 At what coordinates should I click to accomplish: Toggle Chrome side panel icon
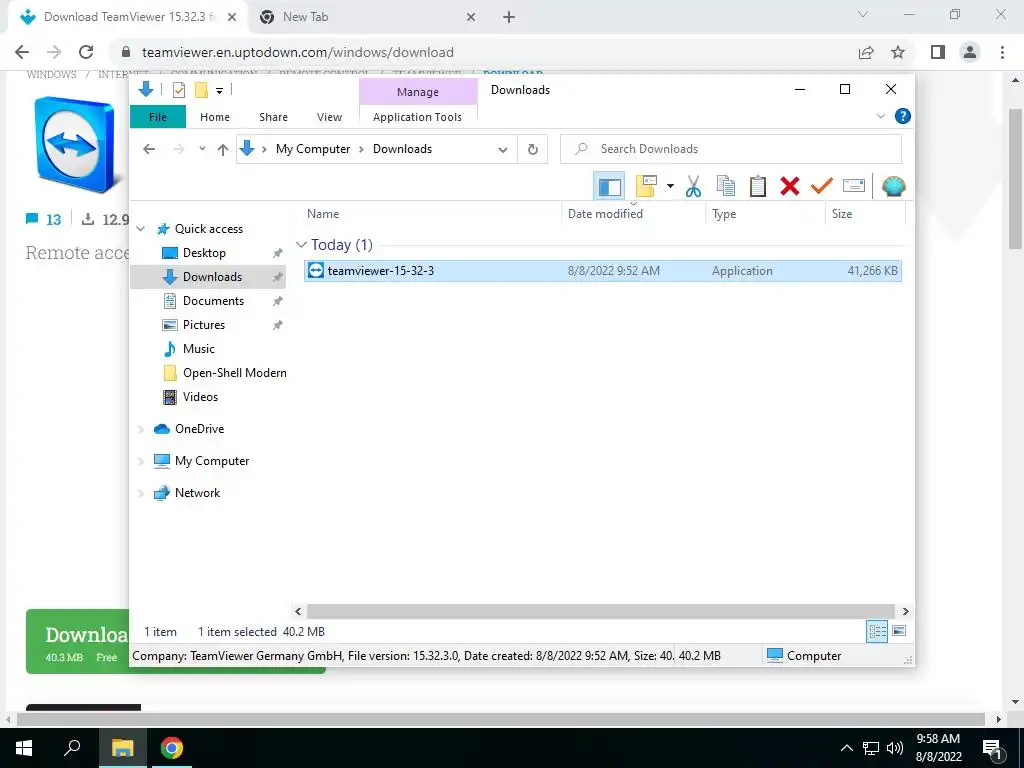click(938, 52)
